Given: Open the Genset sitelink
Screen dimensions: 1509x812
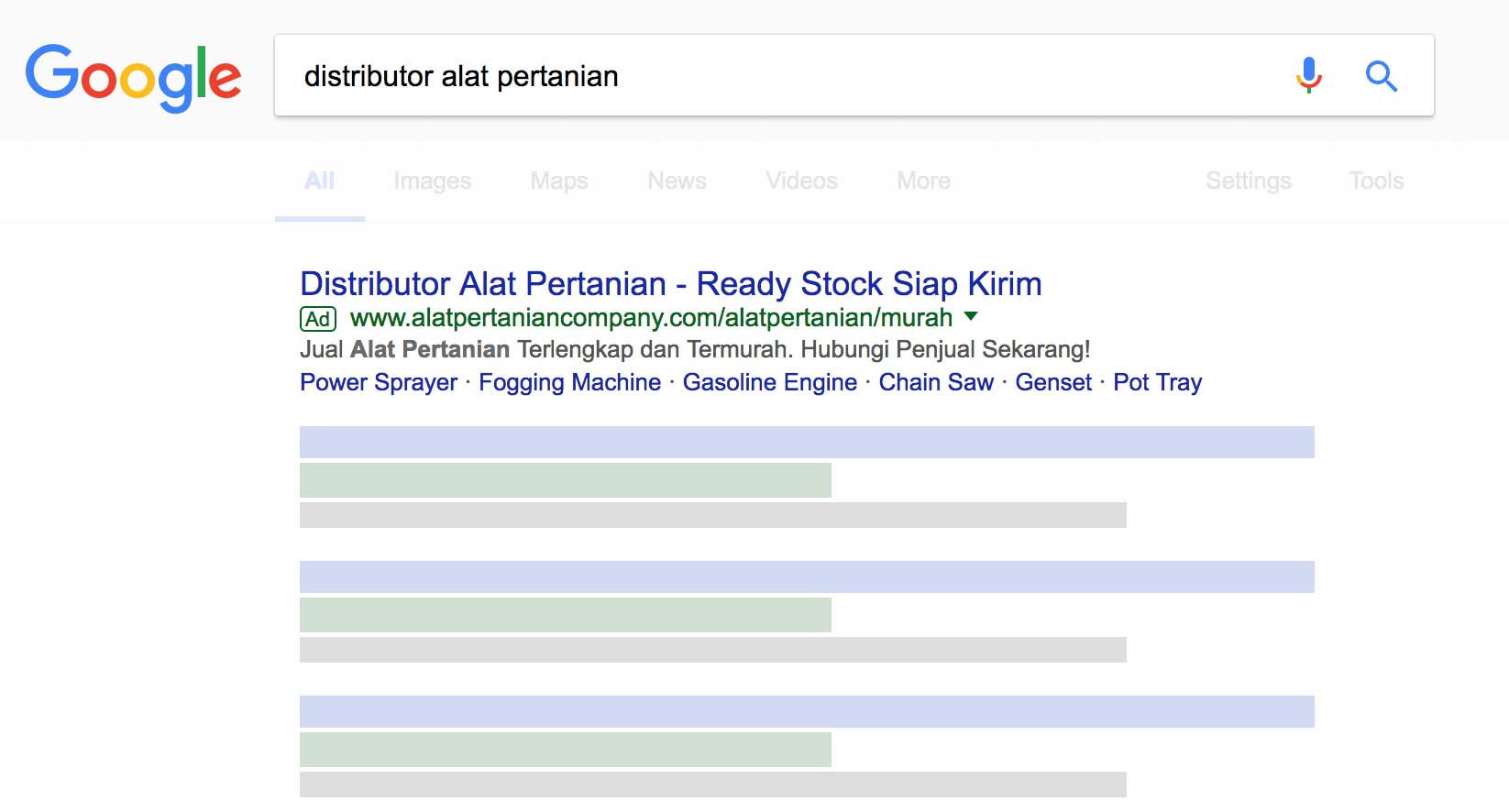Looking at the screenshot, I should (1053, 382).
